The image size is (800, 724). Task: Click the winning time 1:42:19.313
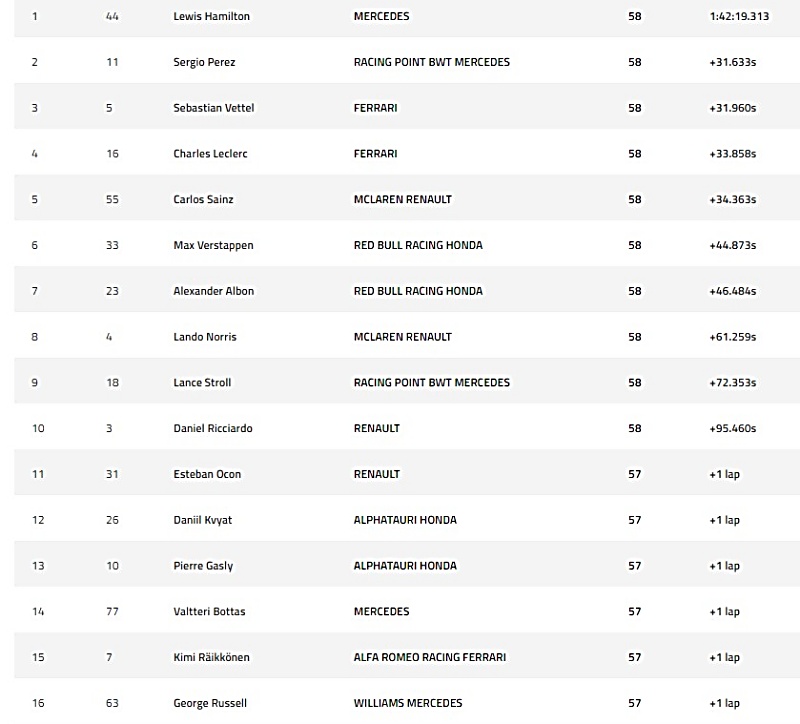click(739, 16)
